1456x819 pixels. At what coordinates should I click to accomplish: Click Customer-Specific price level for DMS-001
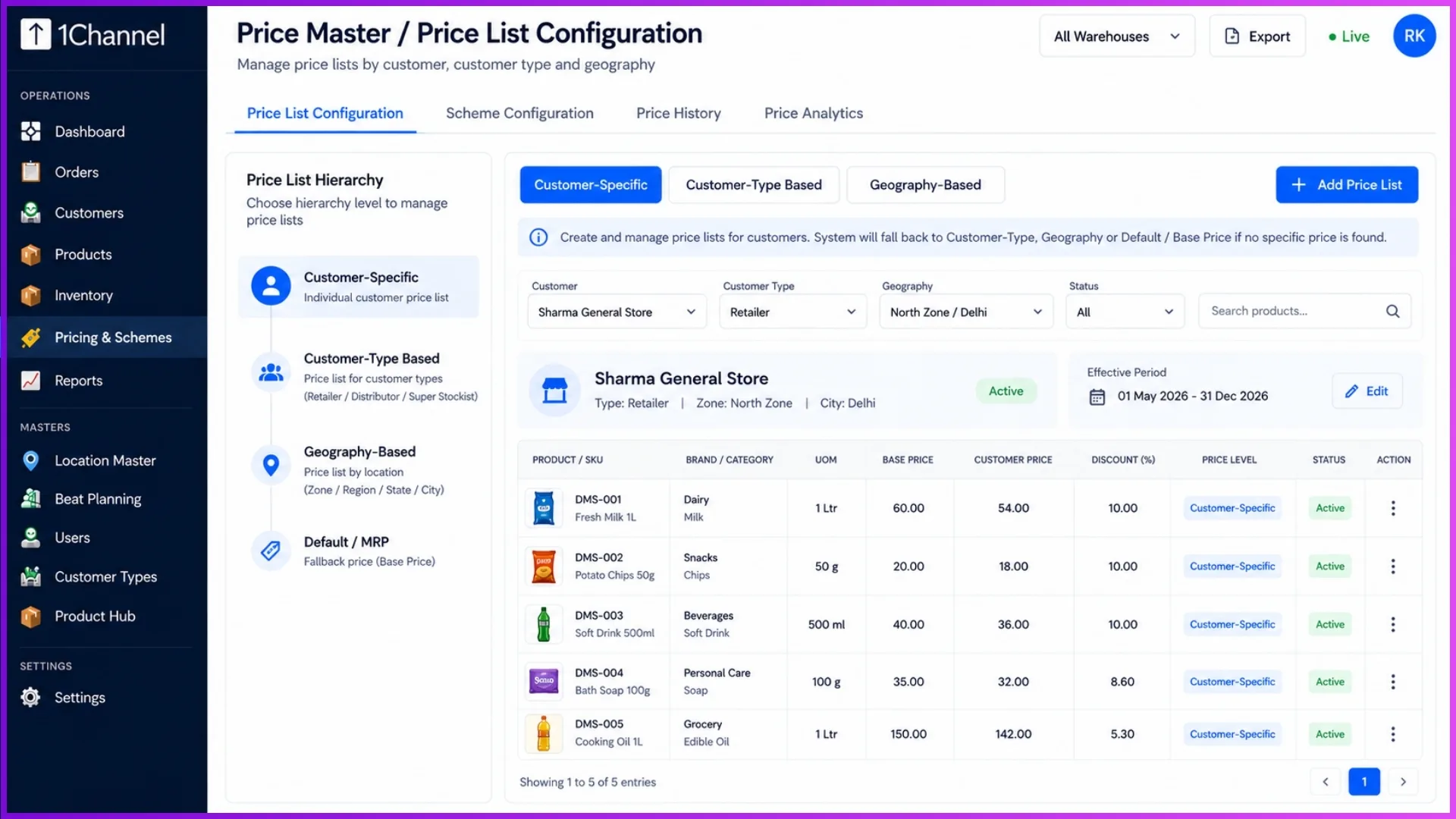[x=1232, y=508]
